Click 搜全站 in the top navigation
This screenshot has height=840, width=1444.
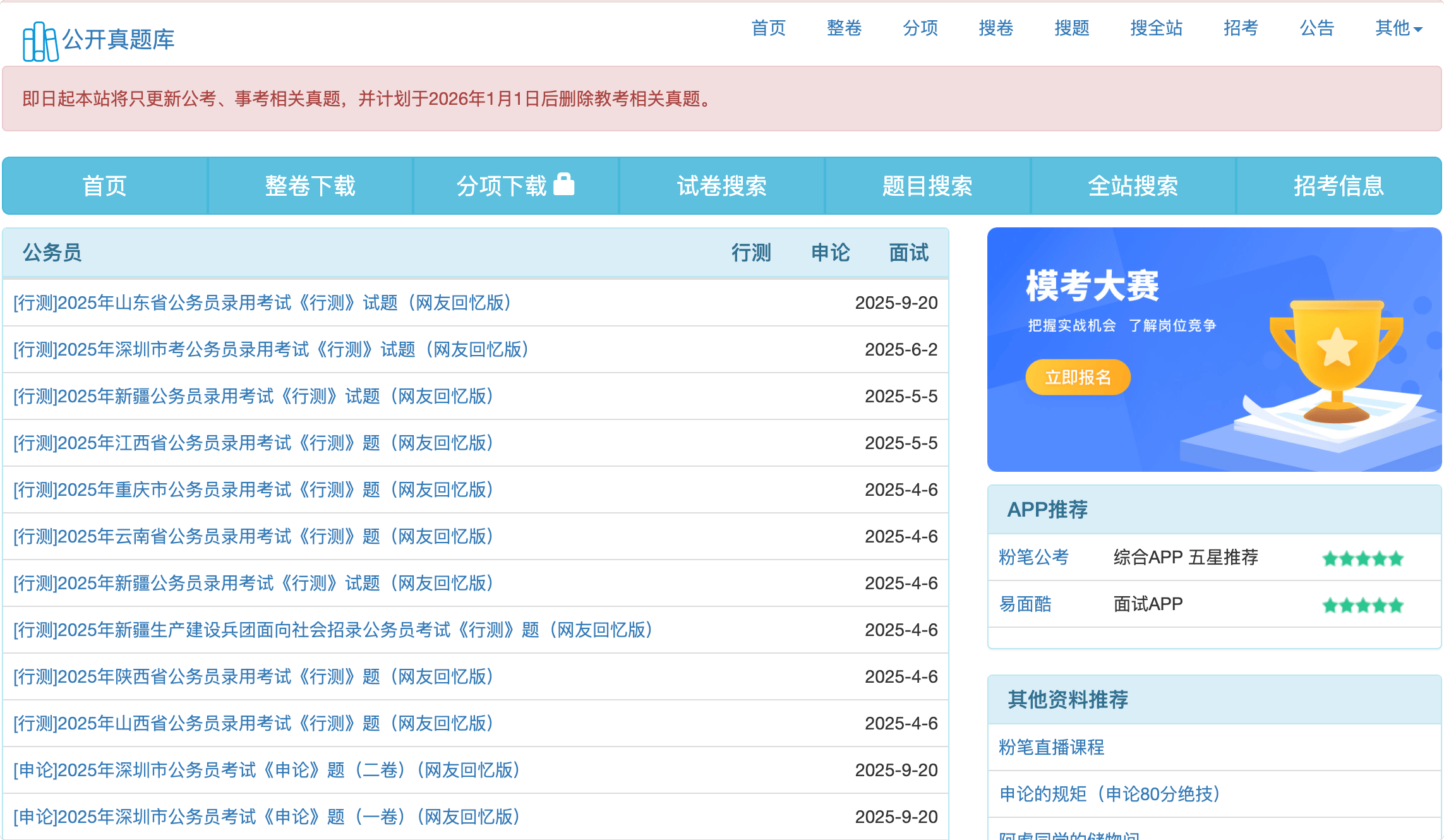click(1155, 28)
